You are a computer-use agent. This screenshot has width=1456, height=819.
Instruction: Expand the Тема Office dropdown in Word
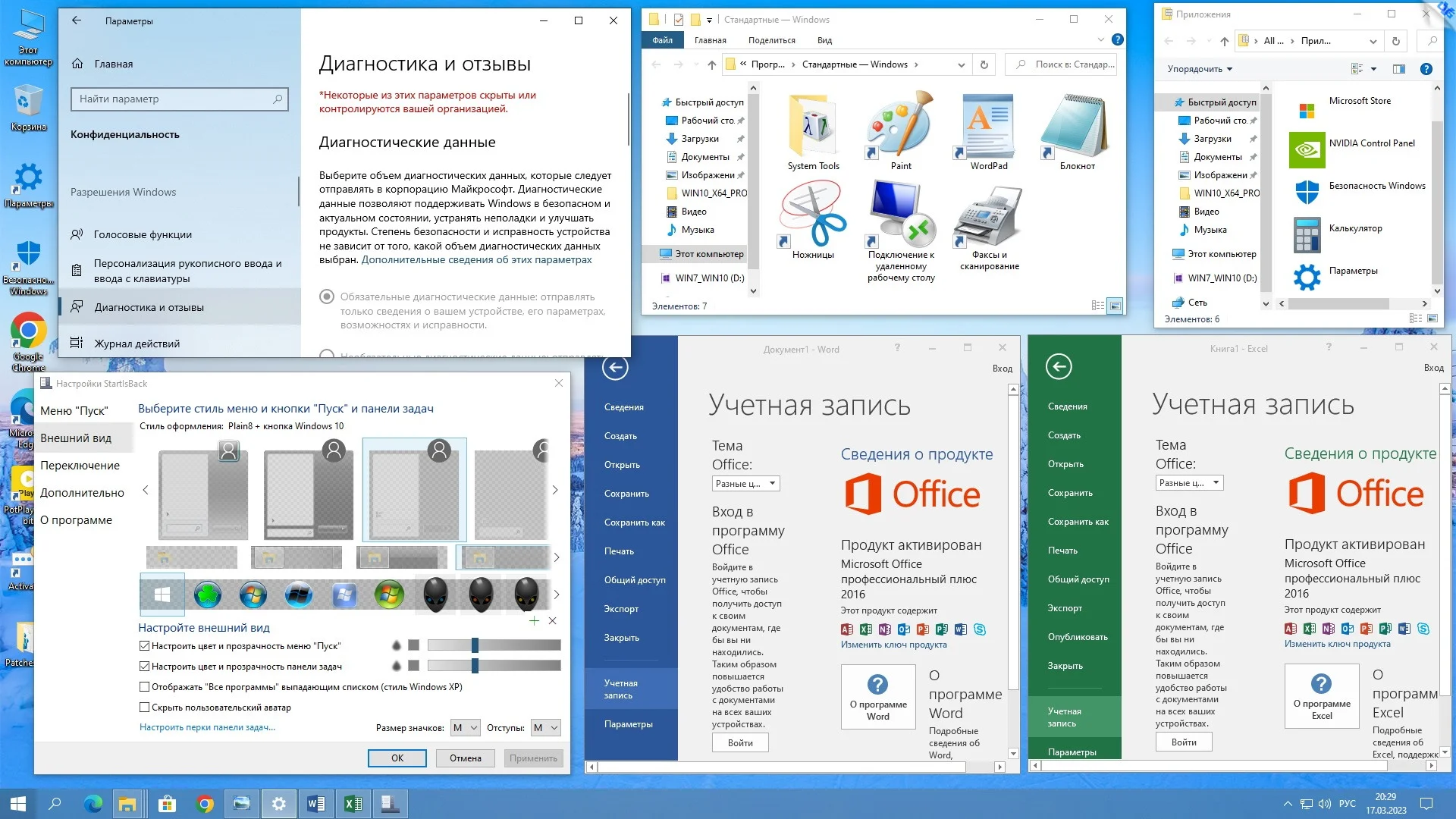pyautogui.click(x=746, y=484)
